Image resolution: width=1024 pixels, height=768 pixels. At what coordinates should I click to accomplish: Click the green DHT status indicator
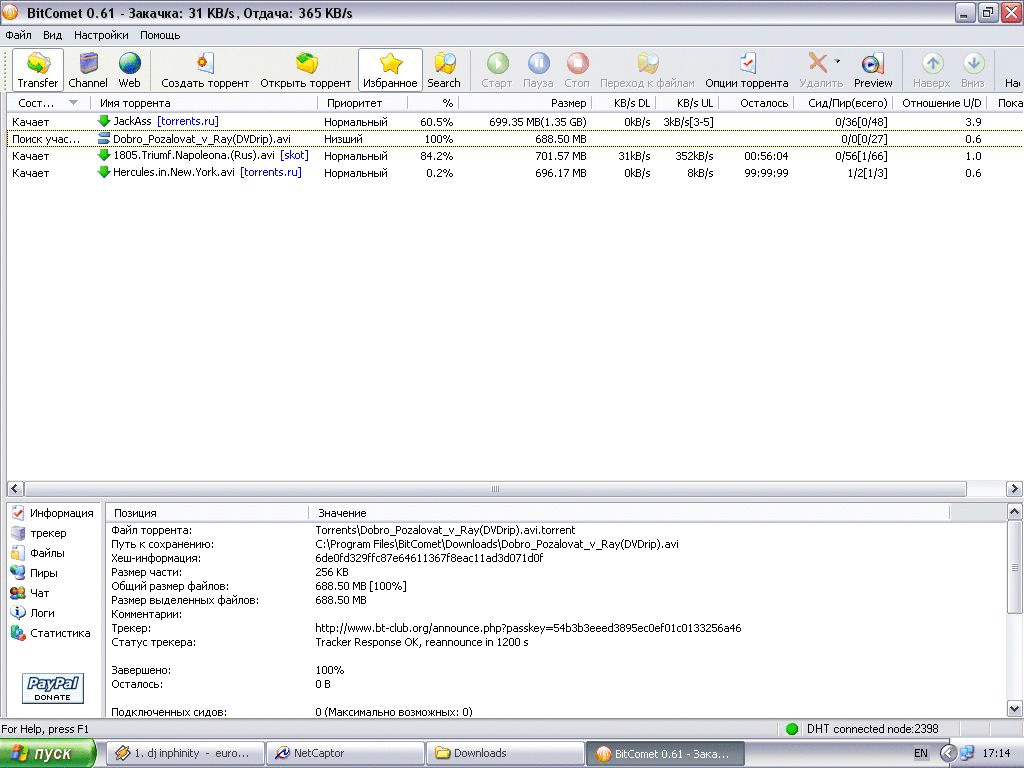(792, 729)
